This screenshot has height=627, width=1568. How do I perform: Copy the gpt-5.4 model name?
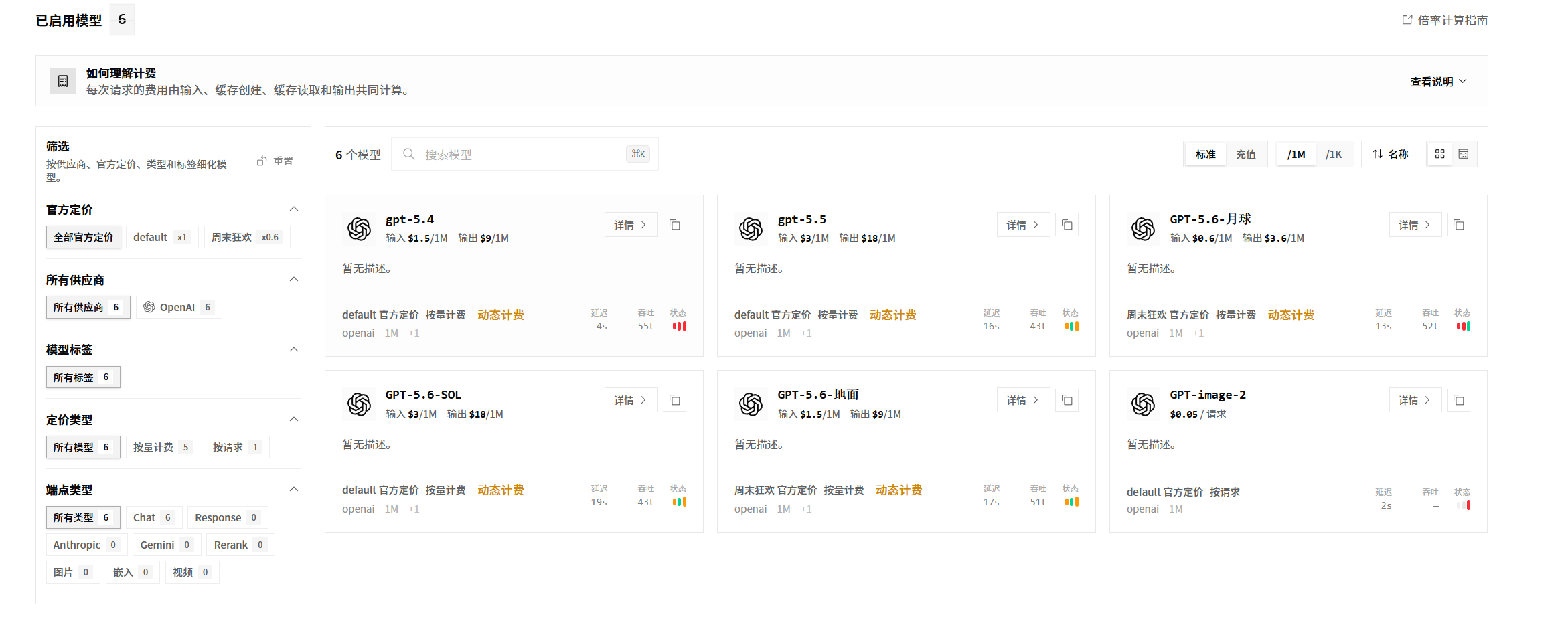(675, 225)
